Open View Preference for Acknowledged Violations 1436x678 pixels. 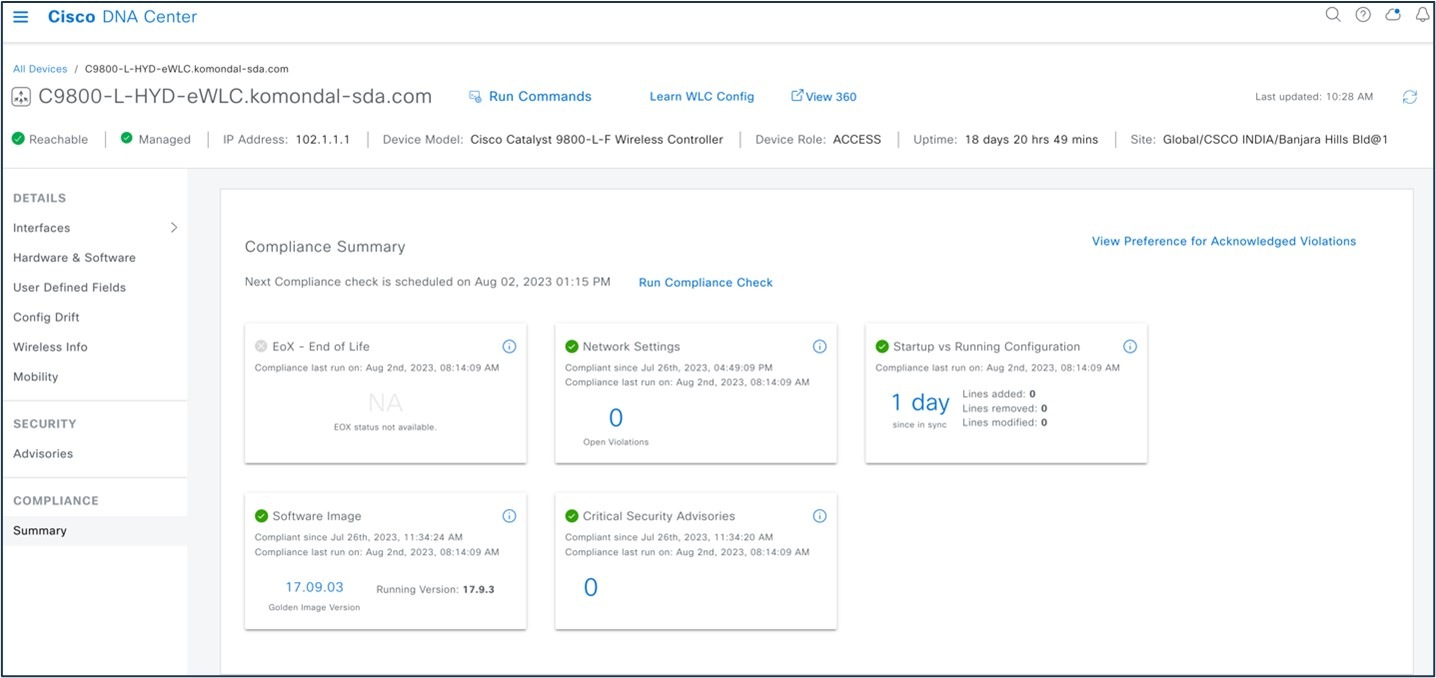click(1223, 241)
